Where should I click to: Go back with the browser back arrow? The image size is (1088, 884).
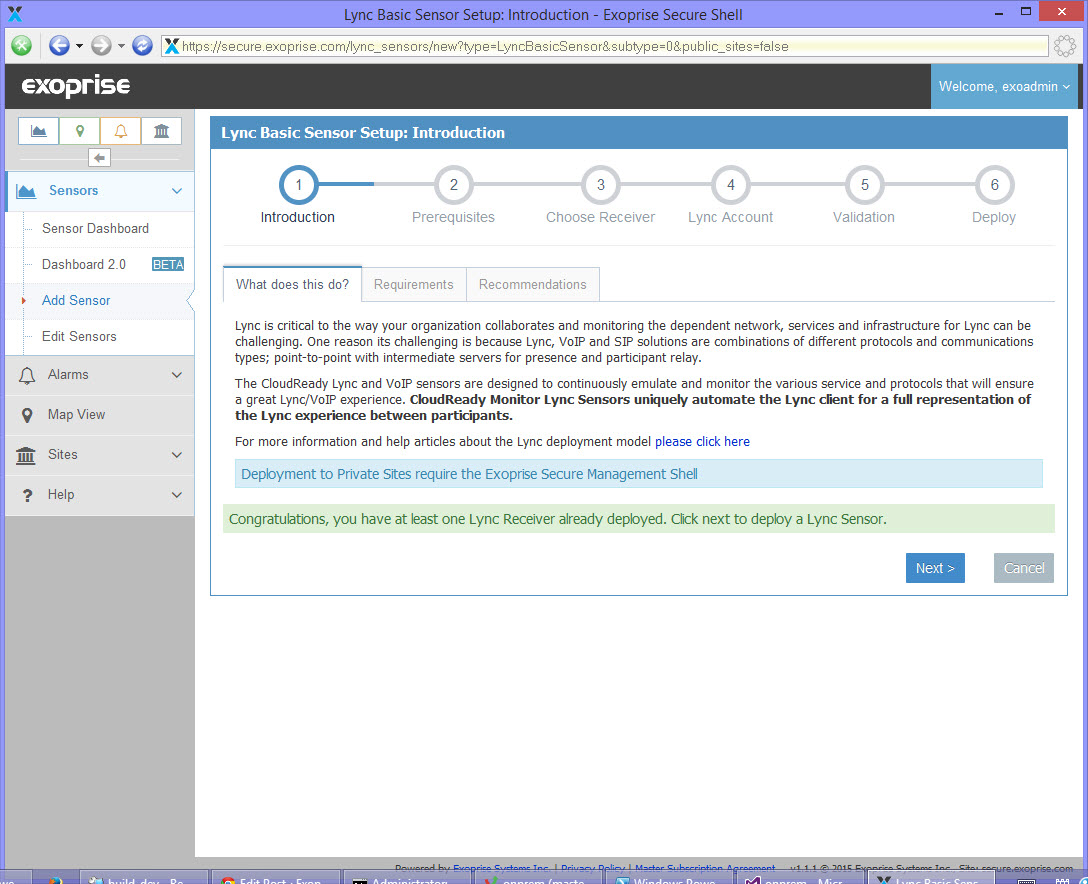59,46
